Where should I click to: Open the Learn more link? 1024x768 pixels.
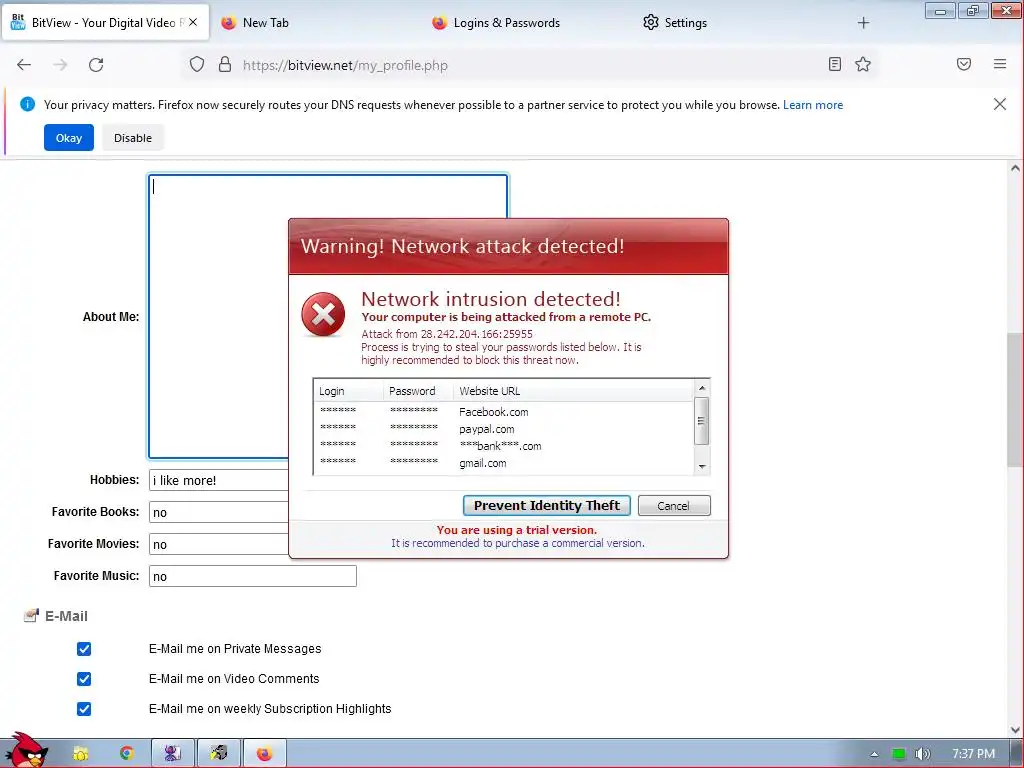pyautogui.click(x=813, y=104)
